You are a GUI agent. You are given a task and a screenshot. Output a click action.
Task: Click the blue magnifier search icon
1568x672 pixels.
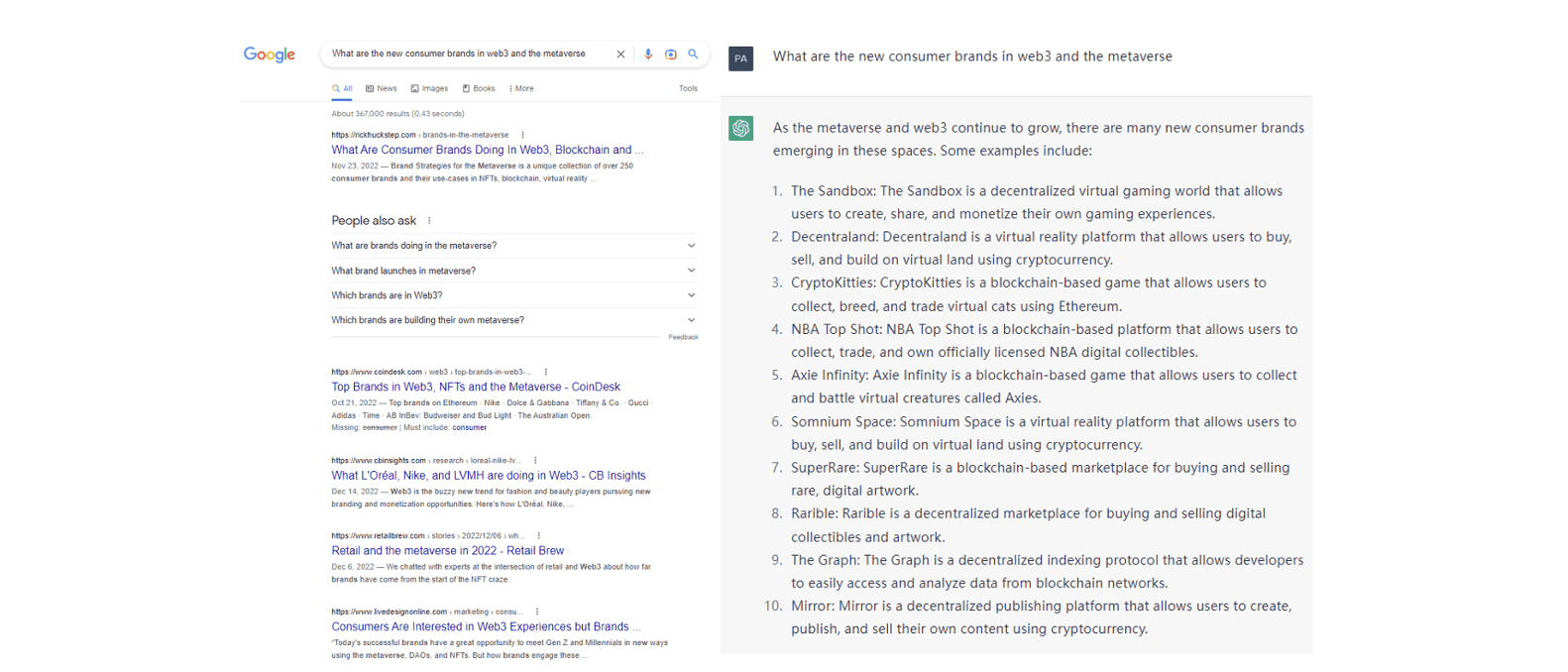pyautogui.click(x=693, y=55)
